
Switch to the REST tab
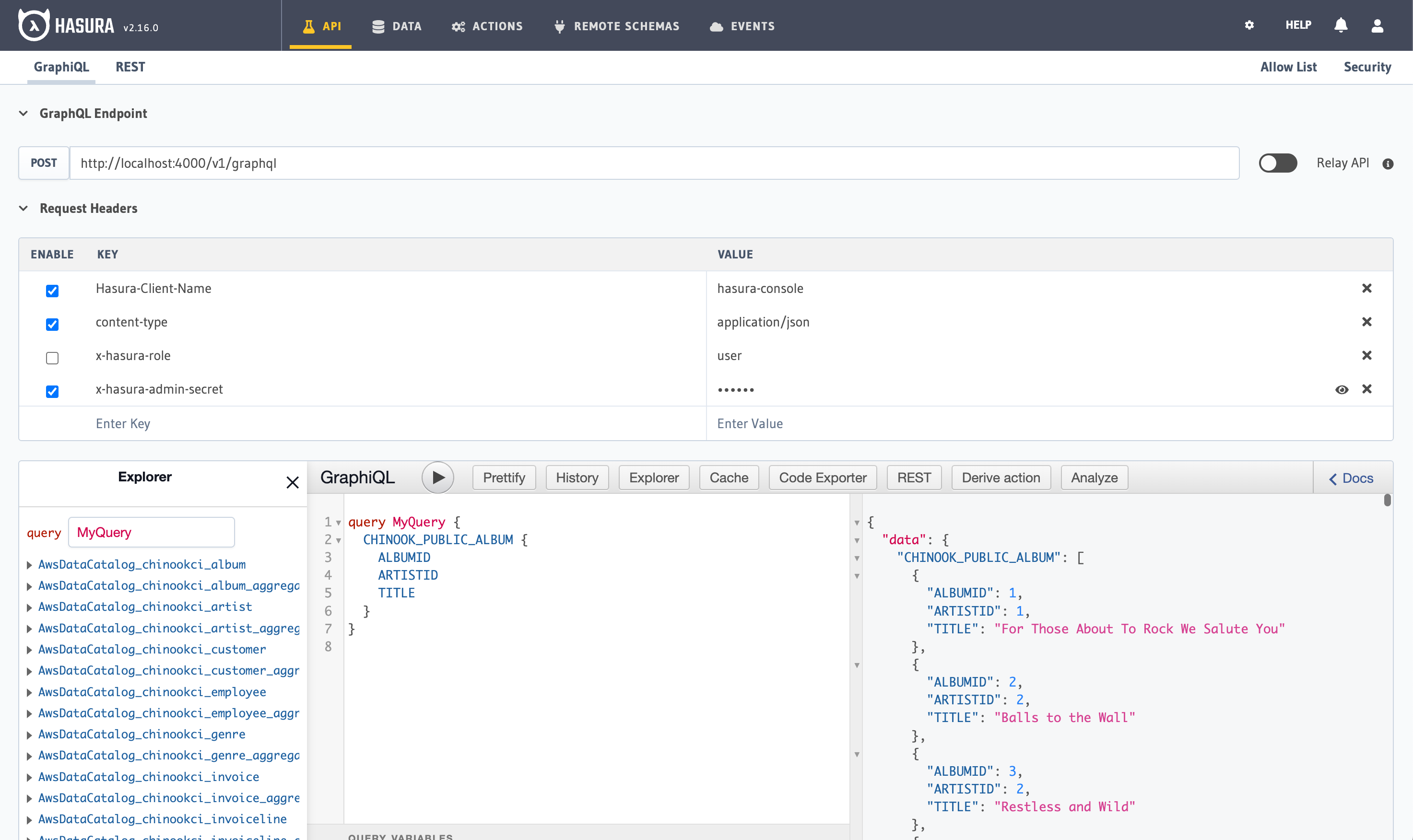pyautogui.click(x=130, y=67)
